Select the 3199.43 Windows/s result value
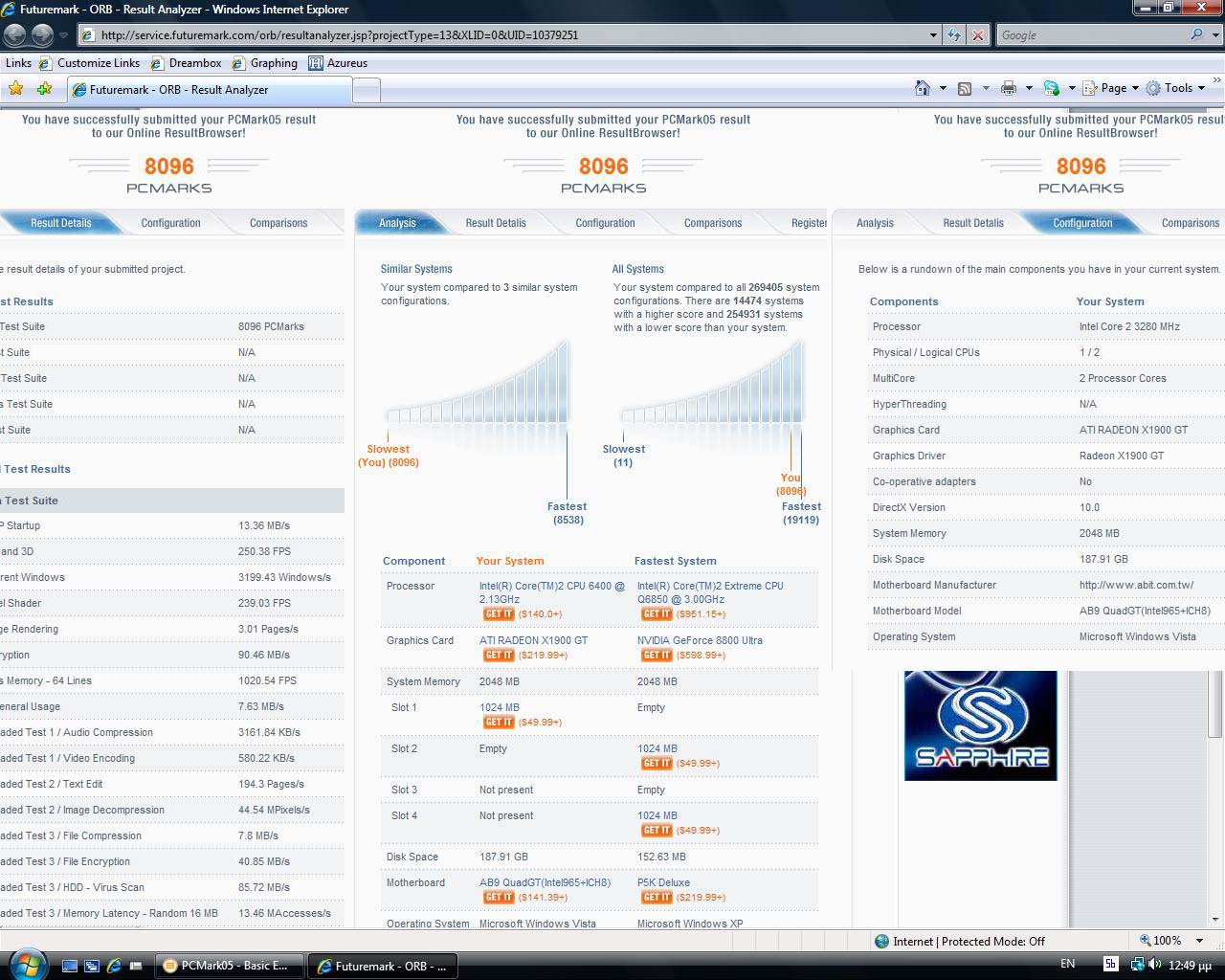Image resolution: width=1225 pixels, height=980 pixels. [284, 577]
